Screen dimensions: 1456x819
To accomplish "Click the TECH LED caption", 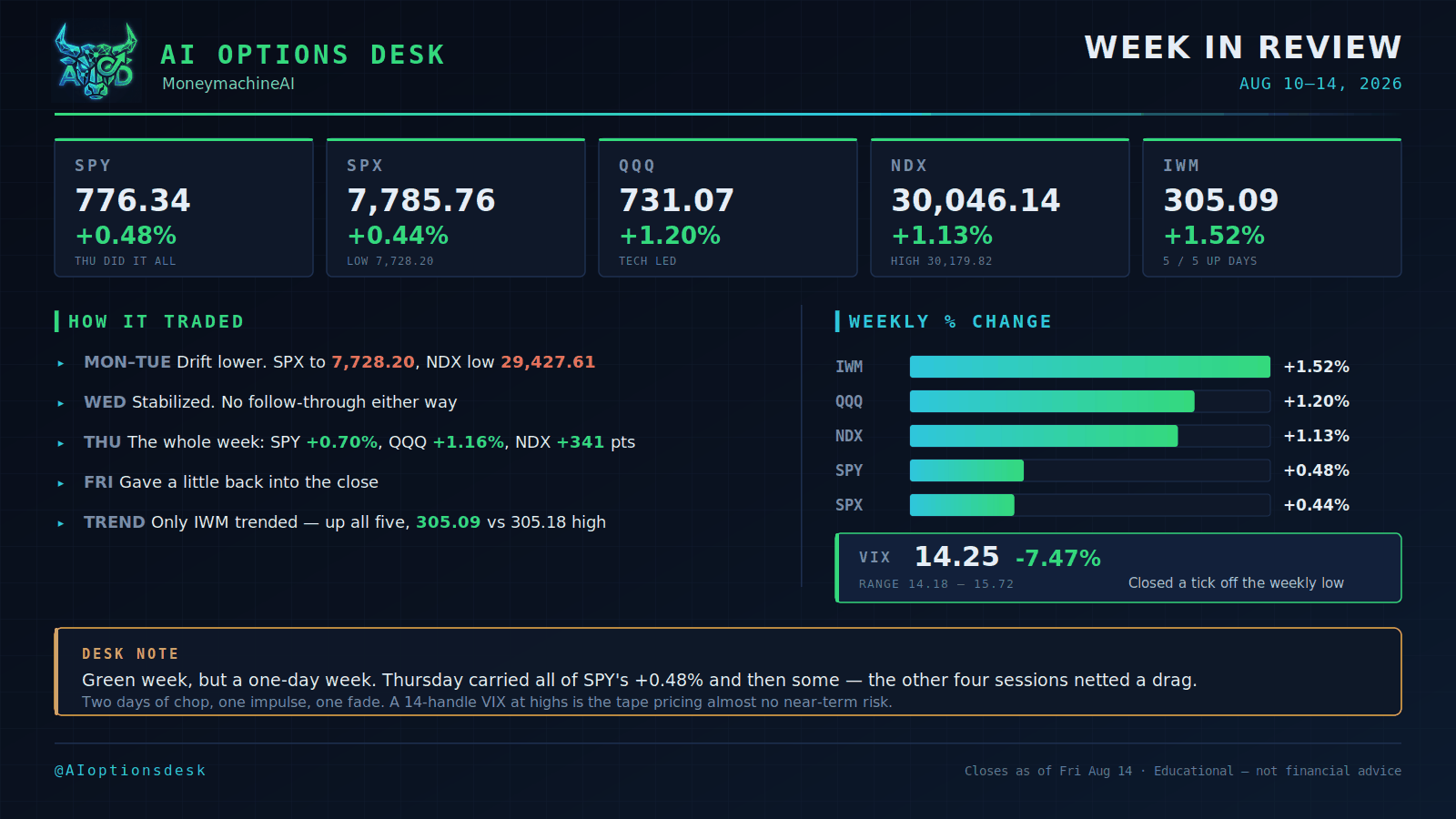I will click(648, 261).
